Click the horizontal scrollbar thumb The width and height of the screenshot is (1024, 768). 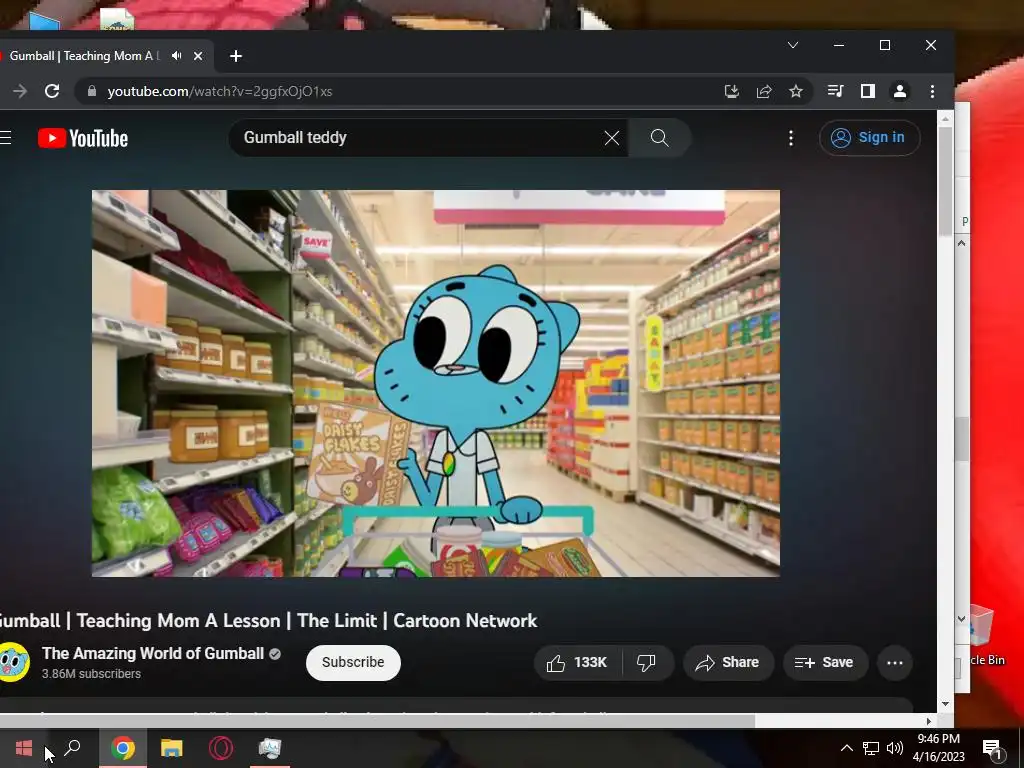(x=377, y=721)
